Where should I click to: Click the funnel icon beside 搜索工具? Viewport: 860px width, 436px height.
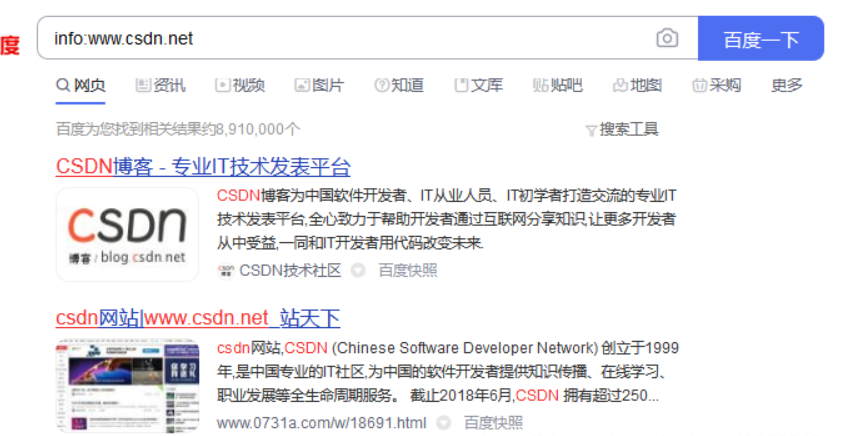[x=591, y=131]
